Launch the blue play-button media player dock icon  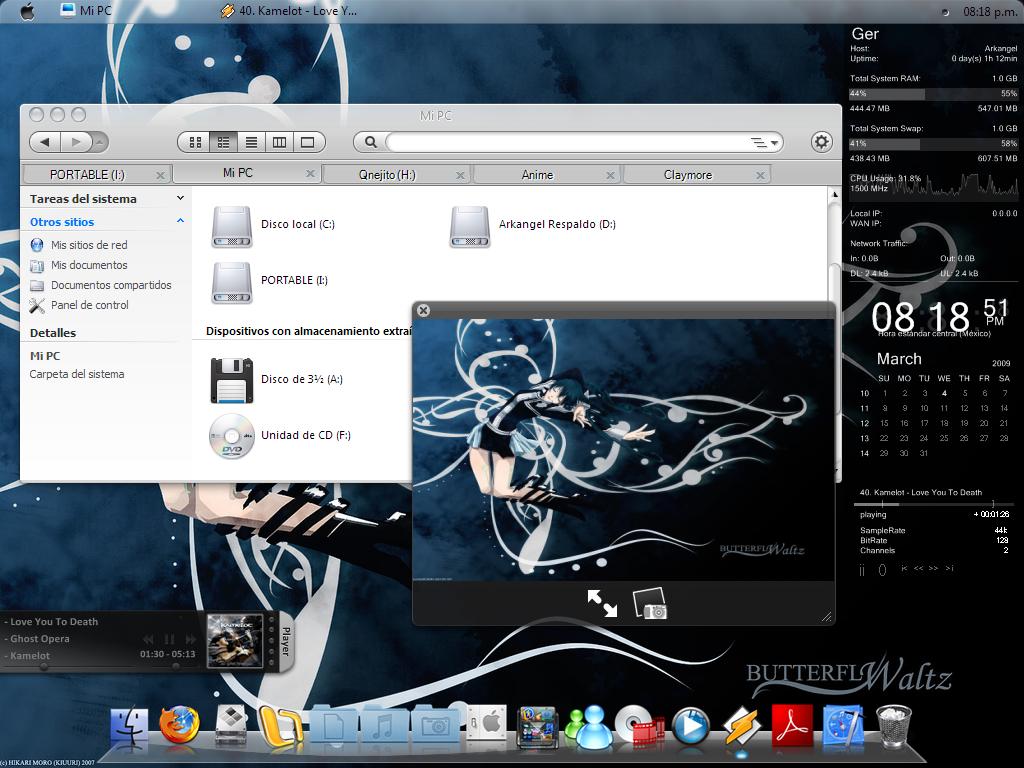(x=690, y=726)
